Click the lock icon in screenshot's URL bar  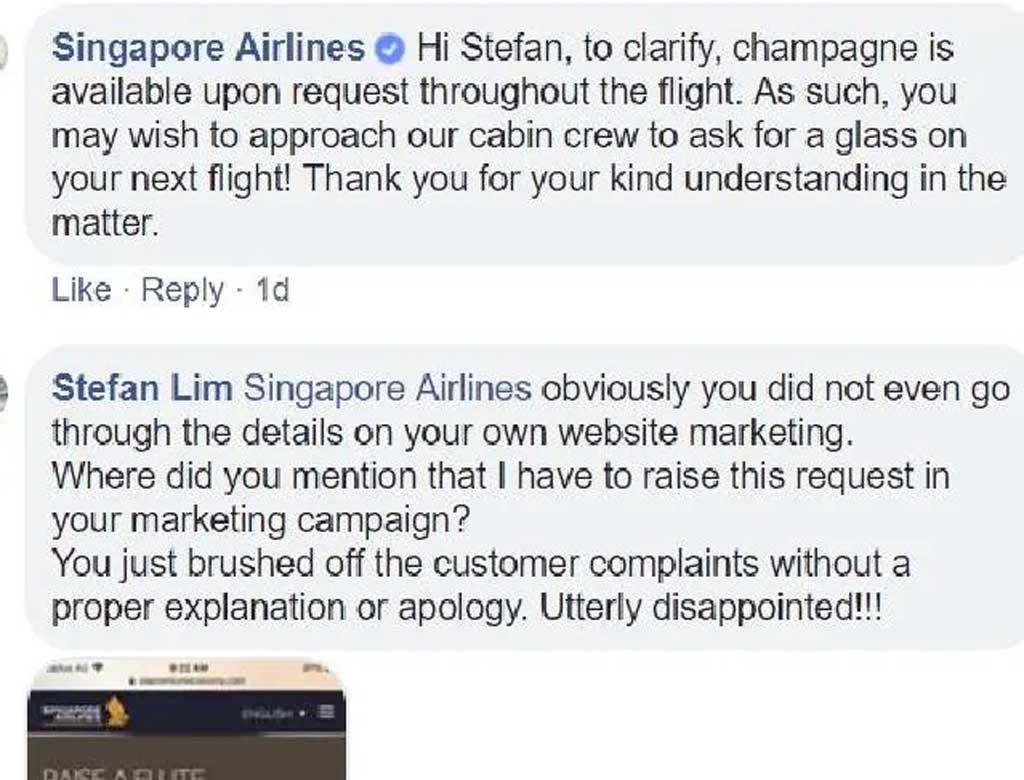(132, 681)
